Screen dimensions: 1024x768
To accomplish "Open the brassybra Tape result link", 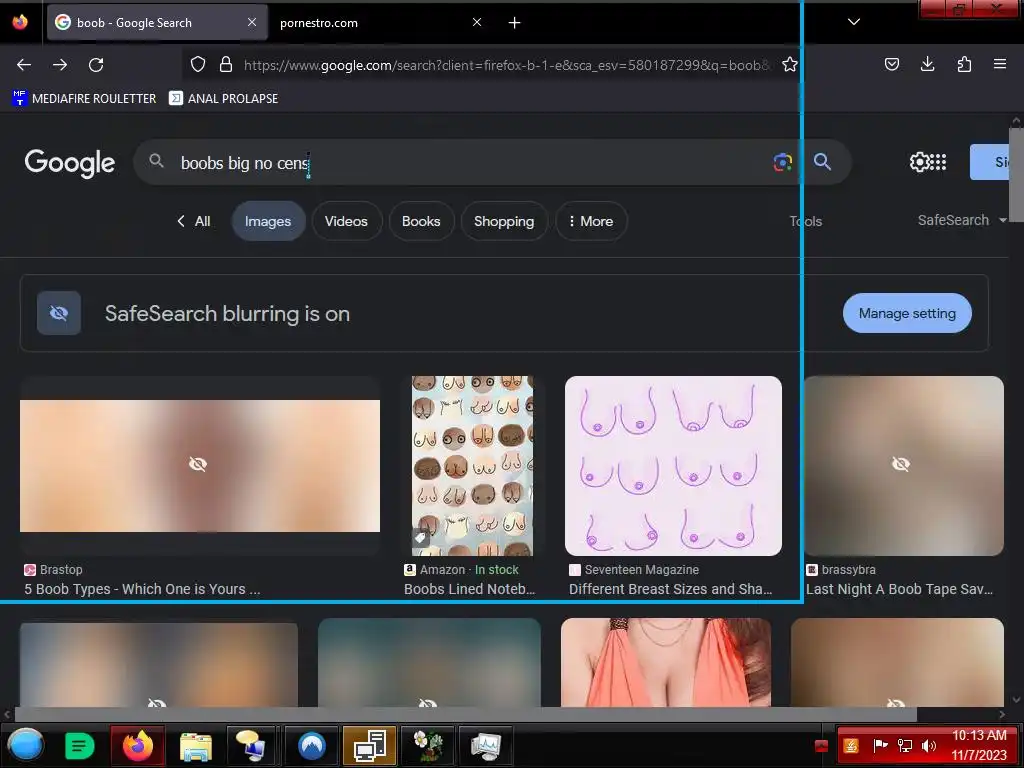I will pos(899,589).
